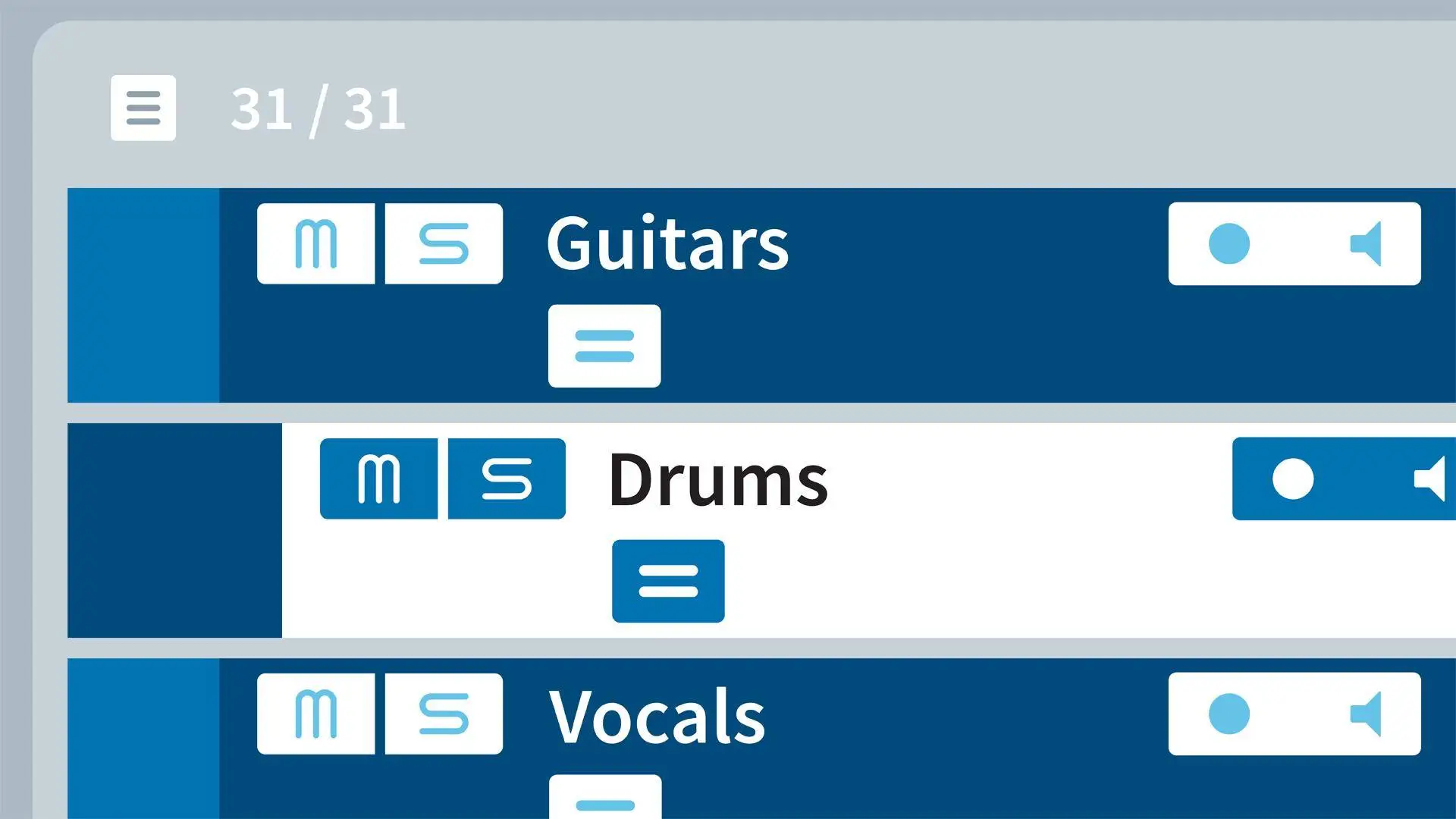This screenshot has height=819, width=1456.
Task: Open the hamburger menu beside 31 / 31
Action: pyautogui.click(x=143, y=108)
